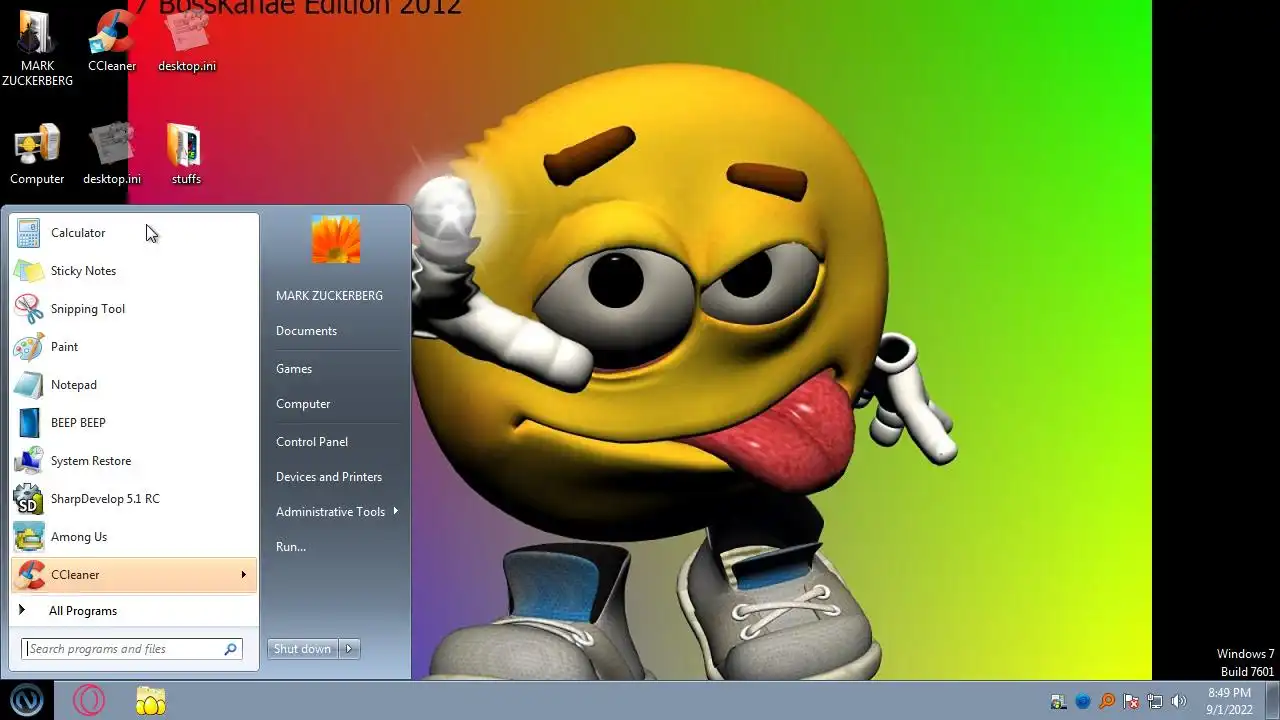The width and height of the screenshot is (1280, 720).
Task: Select CCleaner in the Start menu list
Action: pyautogui.click(x=134, y=575)
